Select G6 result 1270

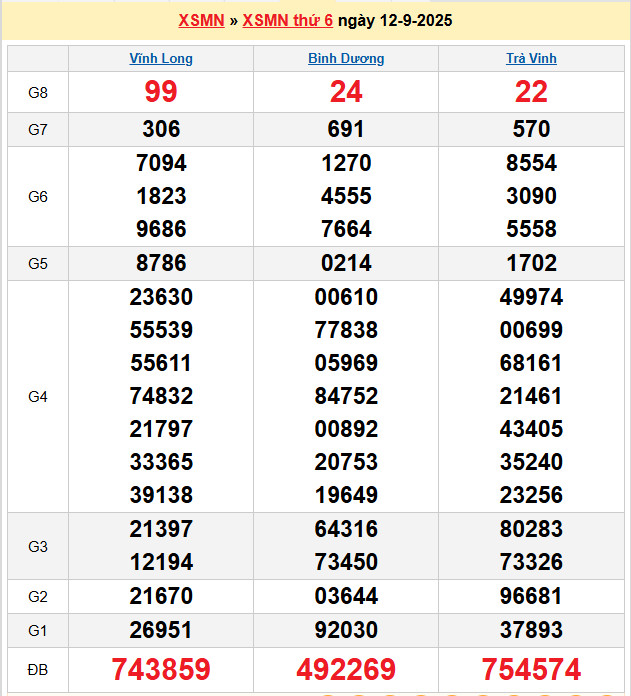tap(346, 163)
